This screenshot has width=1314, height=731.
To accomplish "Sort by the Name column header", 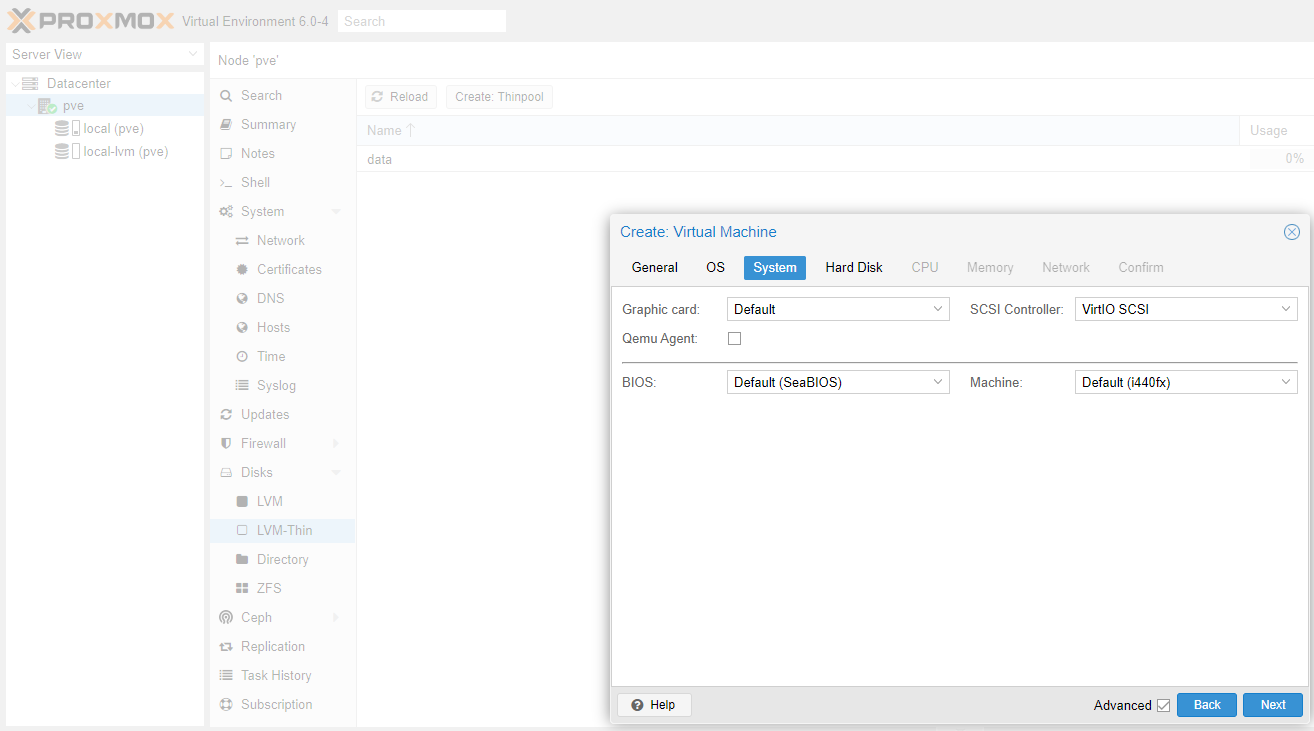I will (x=797, y=131).
